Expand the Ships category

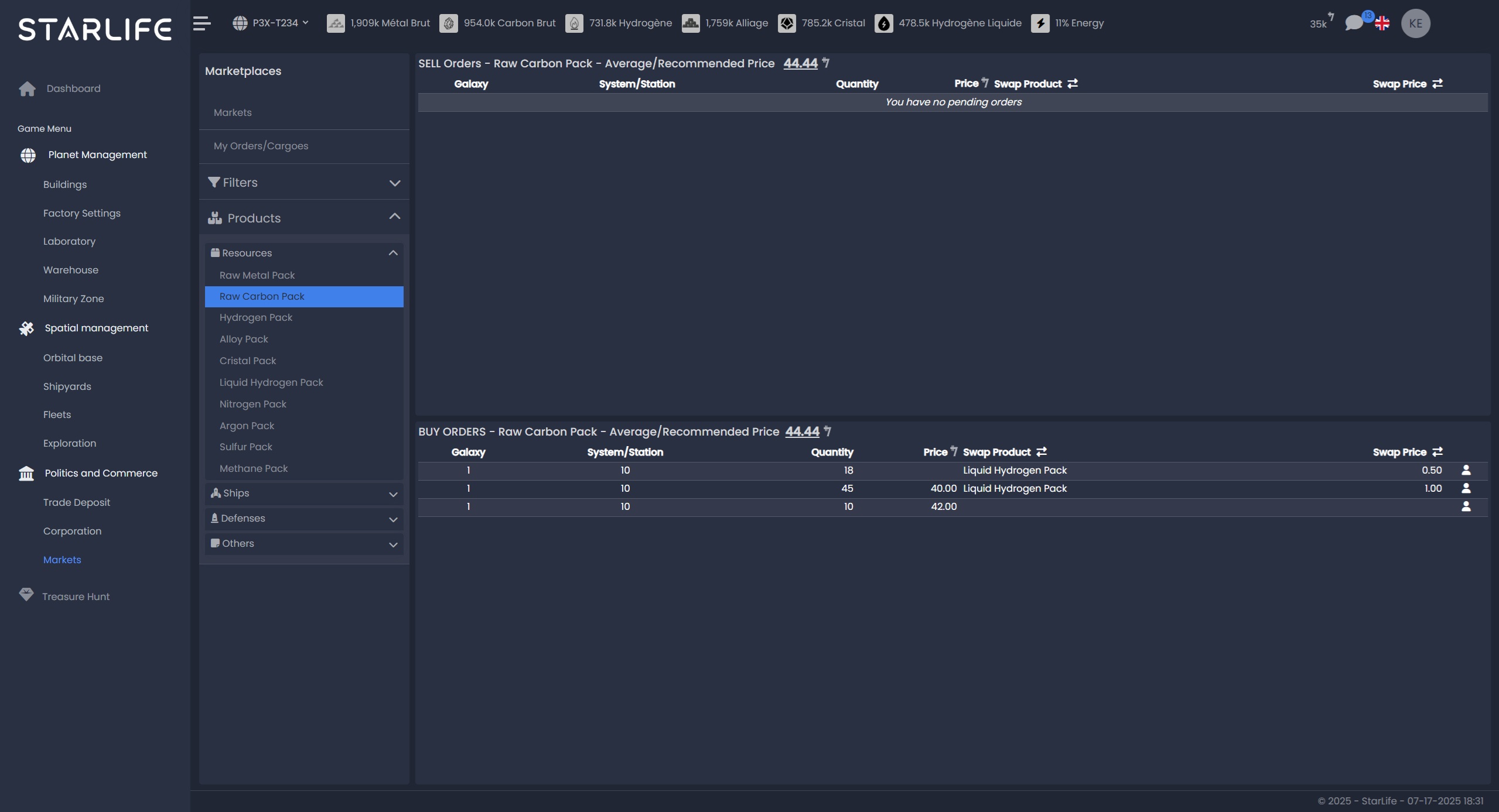coord(304,494)
